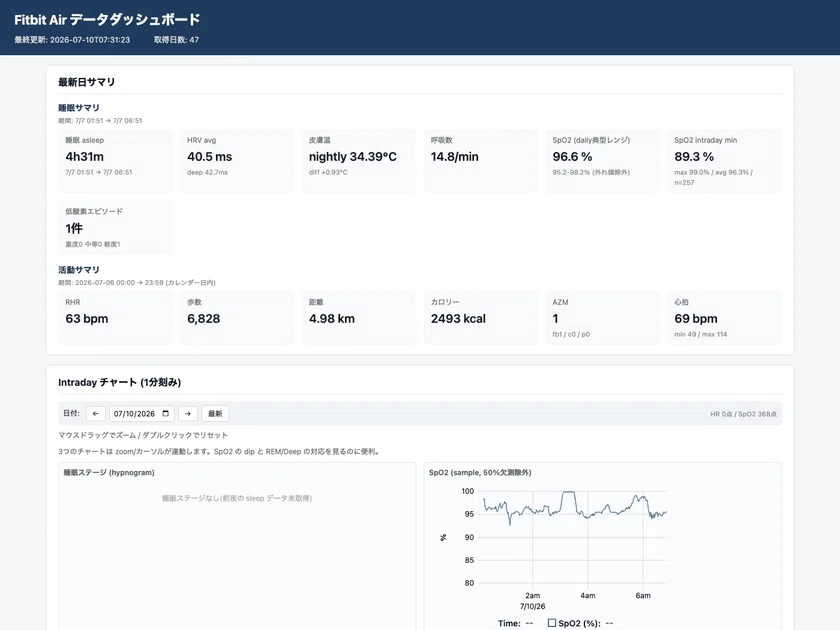Screen dimensions: 840x630
Task: Click nightly 34.39°C skin temperature value
Action: [352, 156]
